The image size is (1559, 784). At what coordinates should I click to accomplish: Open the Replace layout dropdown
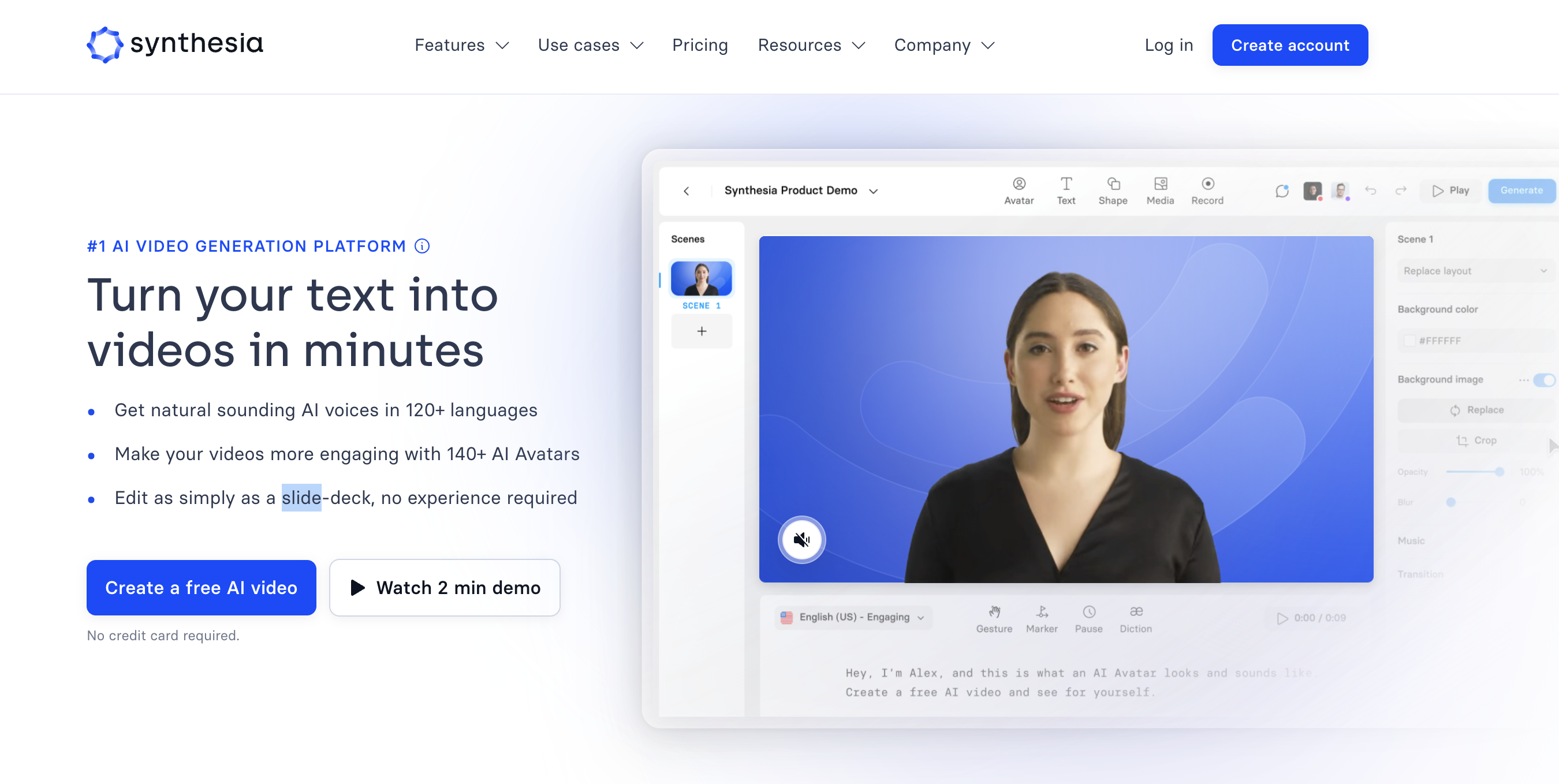tap(1474, 271)
